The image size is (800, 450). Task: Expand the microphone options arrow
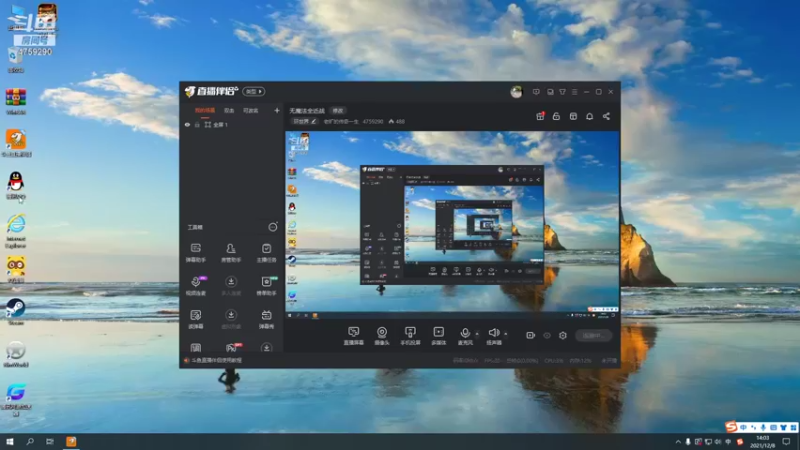(477, 334)
